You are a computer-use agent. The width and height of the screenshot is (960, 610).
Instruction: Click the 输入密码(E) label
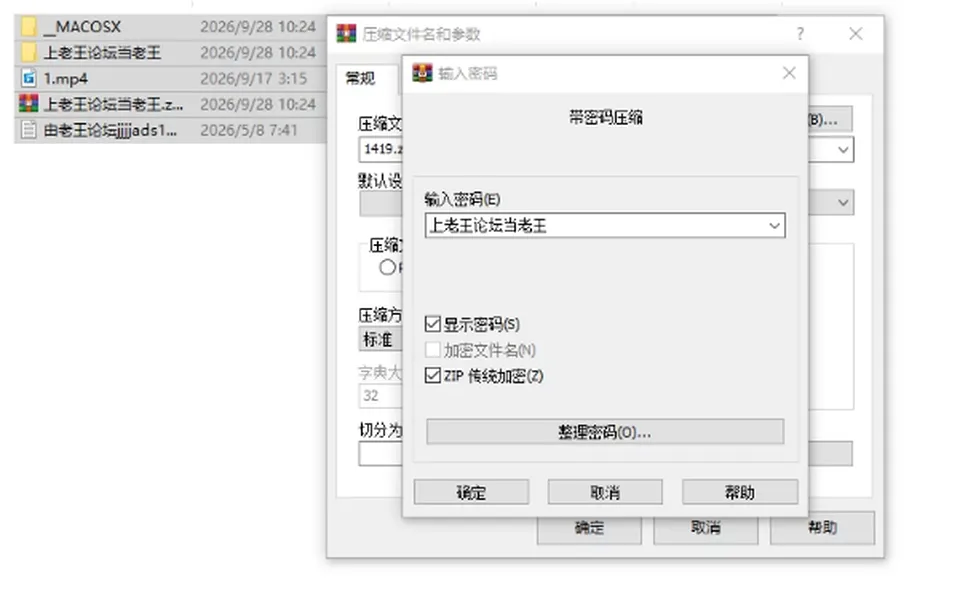click(462, 199)
